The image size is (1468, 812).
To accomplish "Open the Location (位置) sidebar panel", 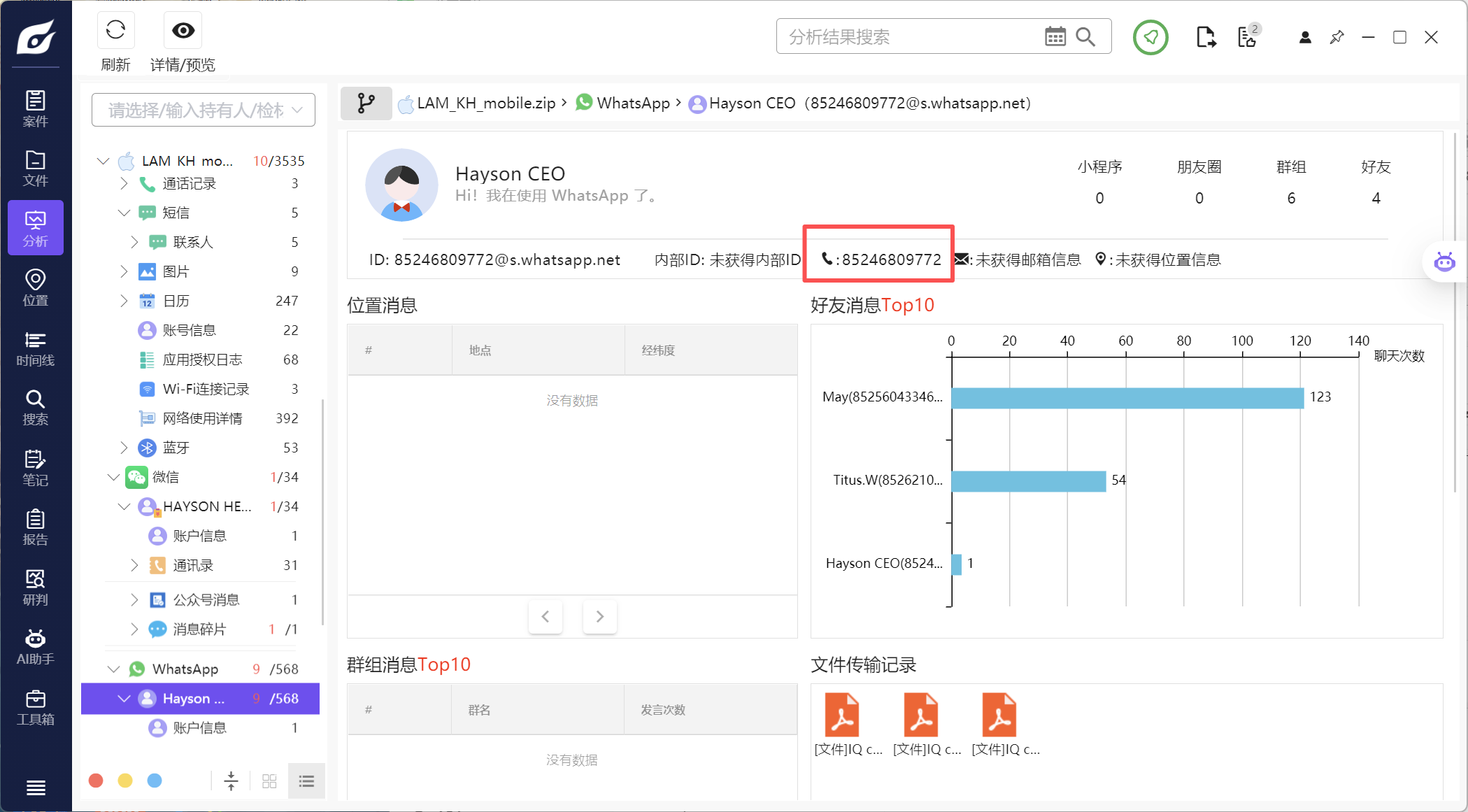I will [x=35, y=288].
